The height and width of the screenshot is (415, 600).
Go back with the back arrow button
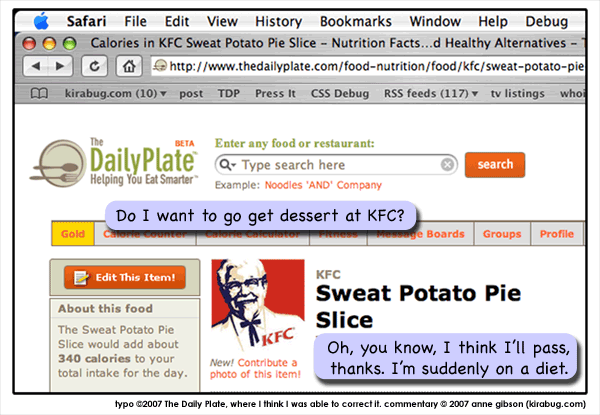pyautogui.click(x=36, y=66)
